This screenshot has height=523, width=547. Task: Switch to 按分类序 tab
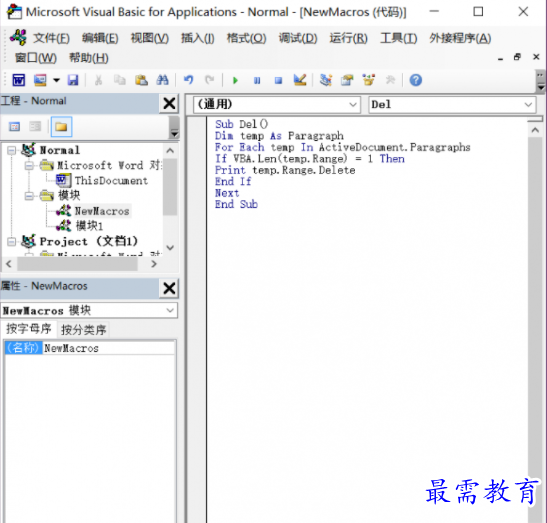83,330
